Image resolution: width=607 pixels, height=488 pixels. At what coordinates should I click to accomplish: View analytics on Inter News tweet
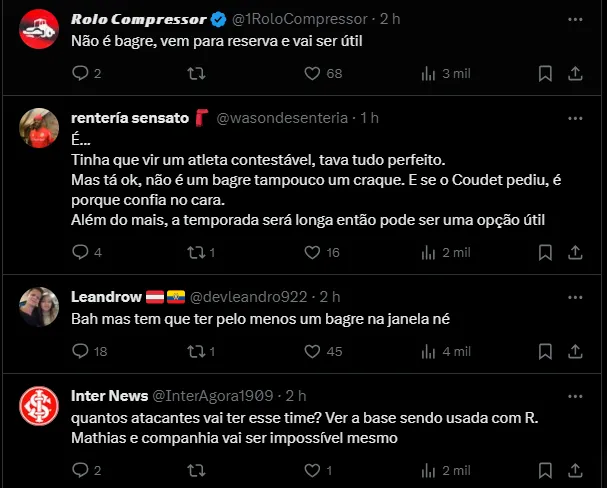[429, 470]
